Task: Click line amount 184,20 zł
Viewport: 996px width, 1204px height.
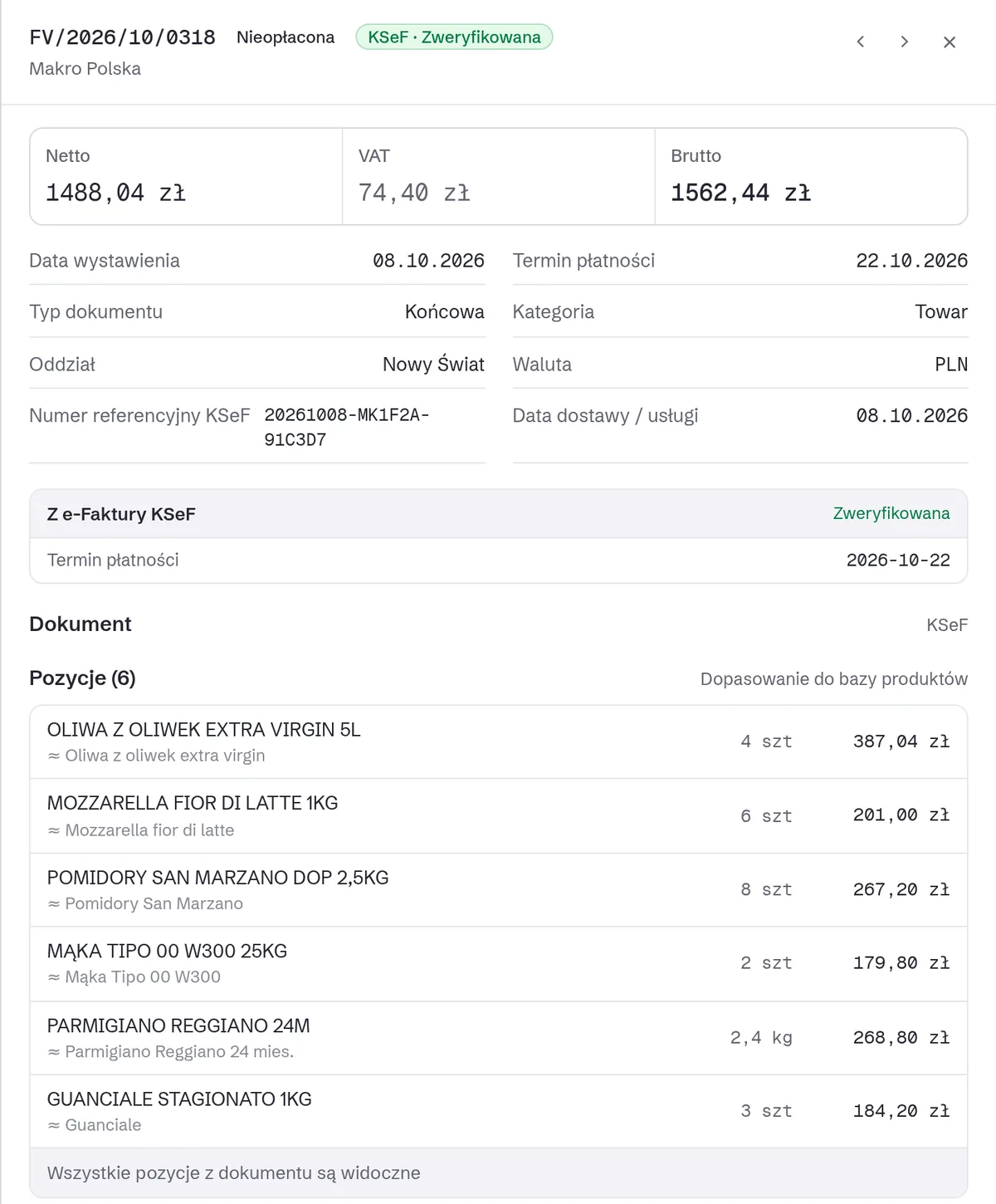Action: 901,1111
